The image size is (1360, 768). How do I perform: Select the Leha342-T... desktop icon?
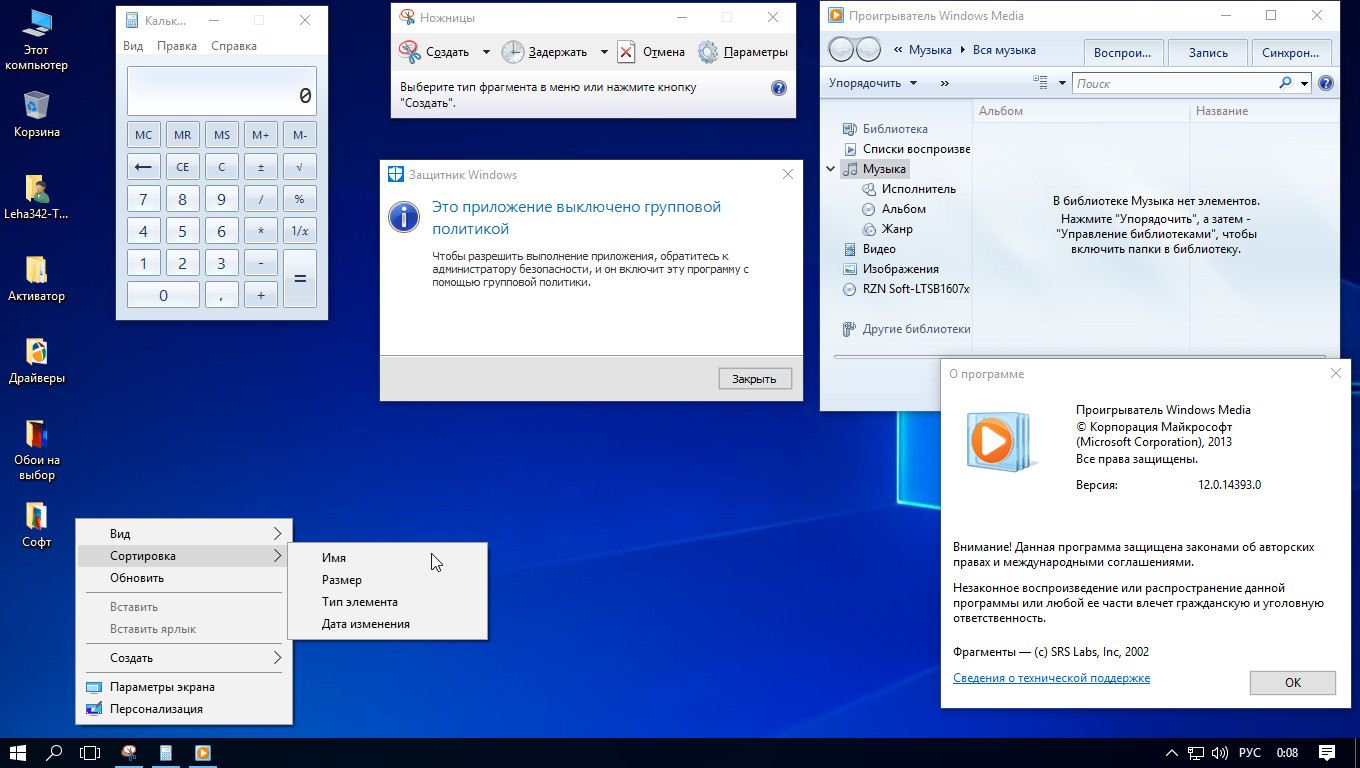(x=37, y=196)
